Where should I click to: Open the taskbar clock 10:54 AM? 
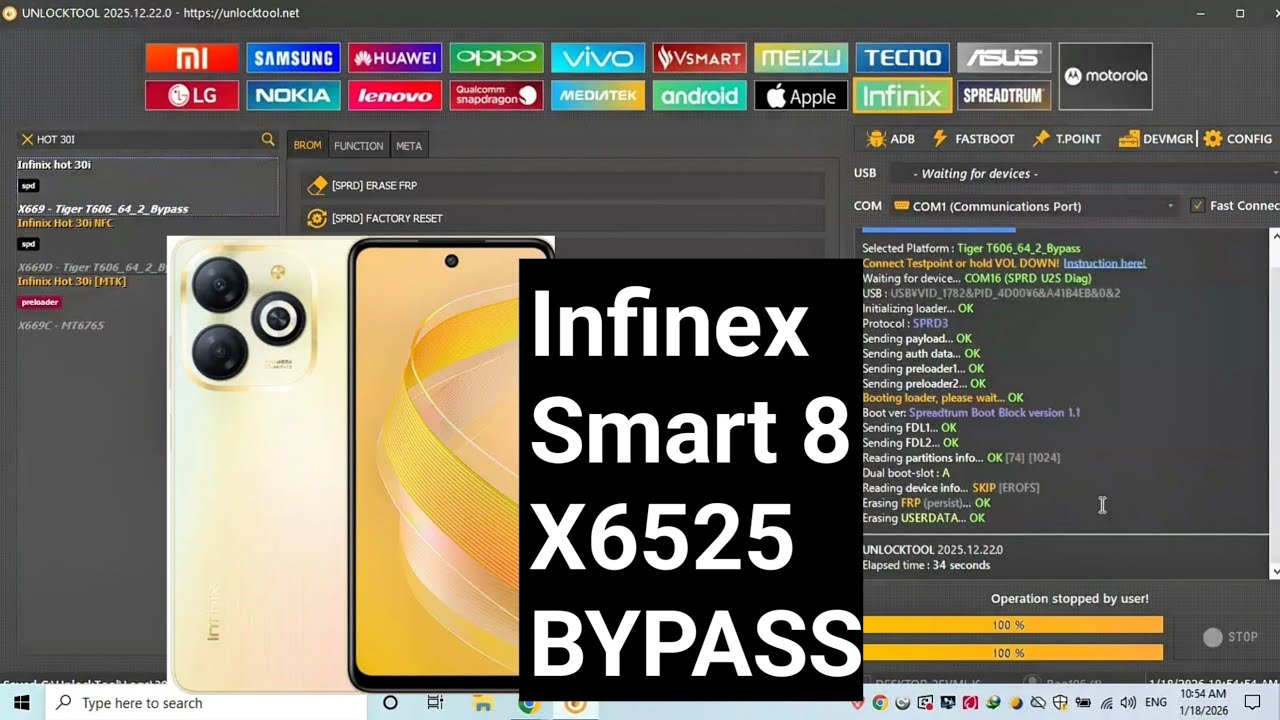[x=1204, y=702]
